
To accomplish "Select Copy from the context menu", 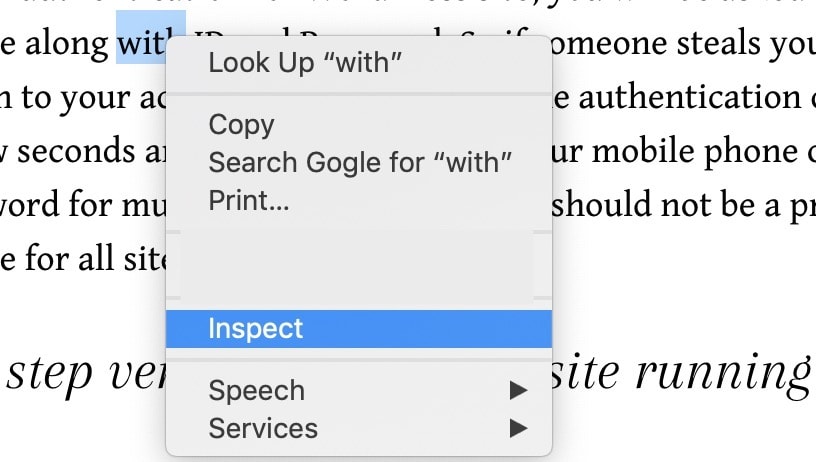I will [241, 125].
